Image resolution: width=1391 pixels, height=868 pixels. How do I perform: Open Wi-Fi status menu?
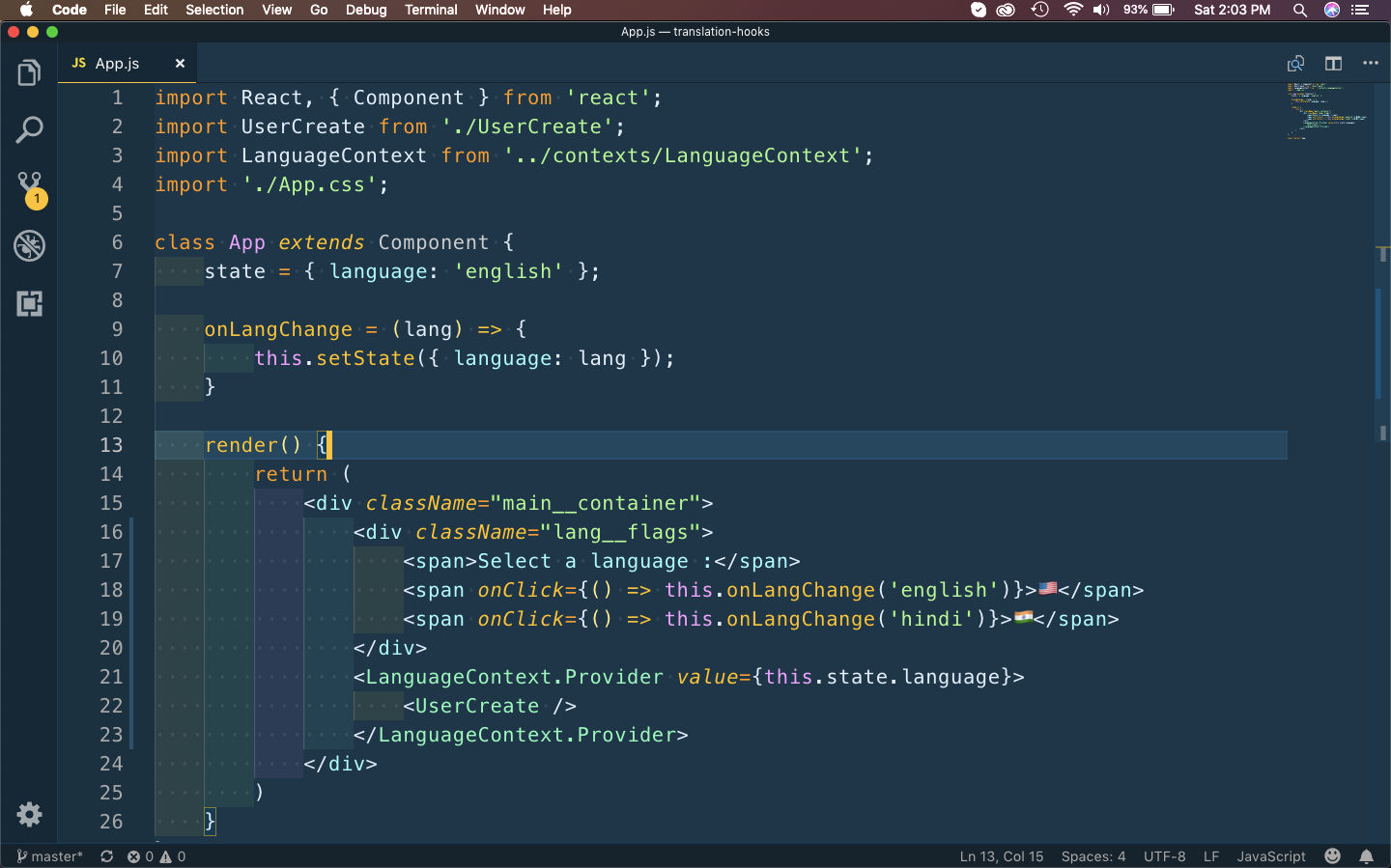pyautogui.click(x=1073, y=10)
